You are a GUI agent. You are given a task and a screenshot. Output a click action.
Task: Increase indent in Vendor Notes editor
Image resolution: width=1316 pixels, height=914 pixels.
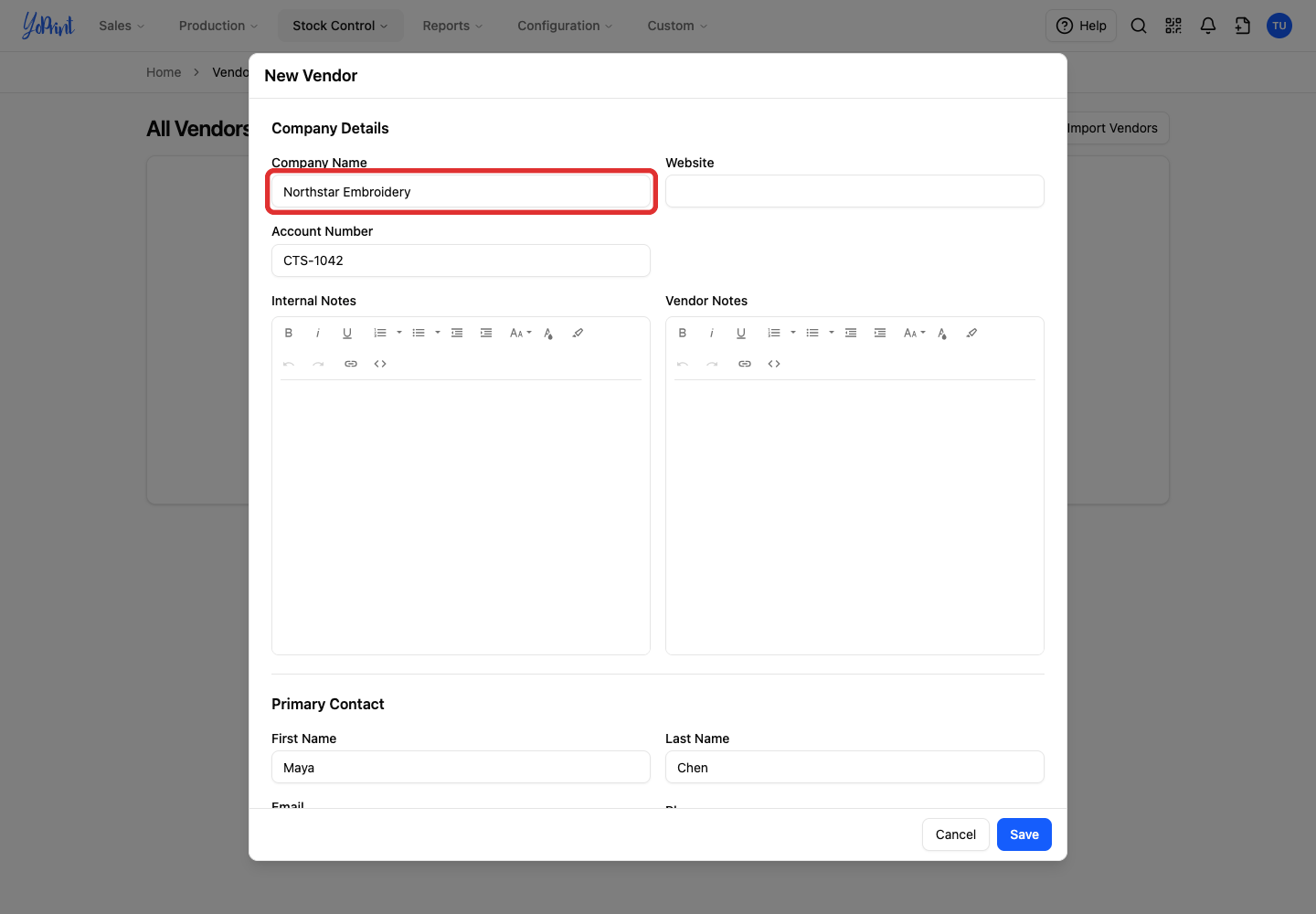coord(880,333)
